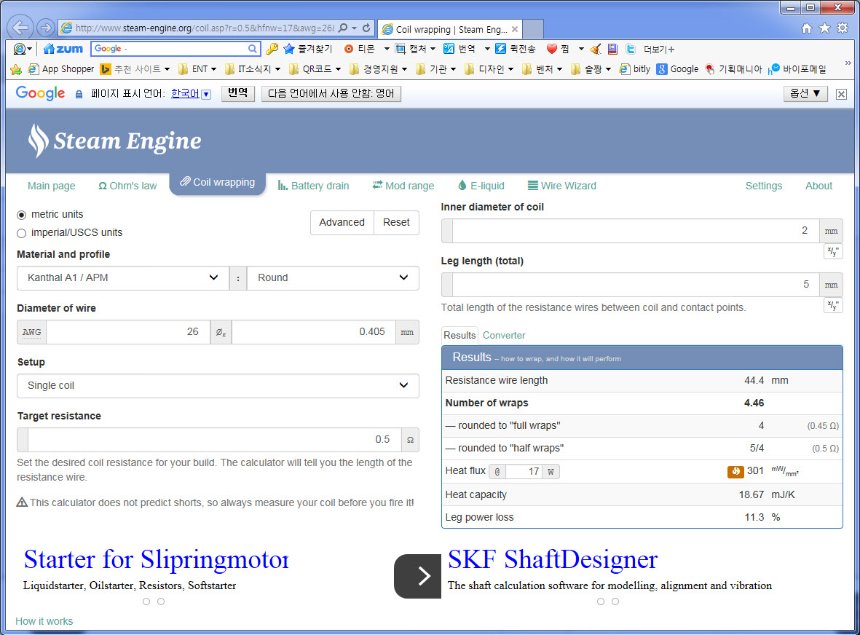
Task: Click the ohm unit badge of target resistance
Action: coord(410,440)
